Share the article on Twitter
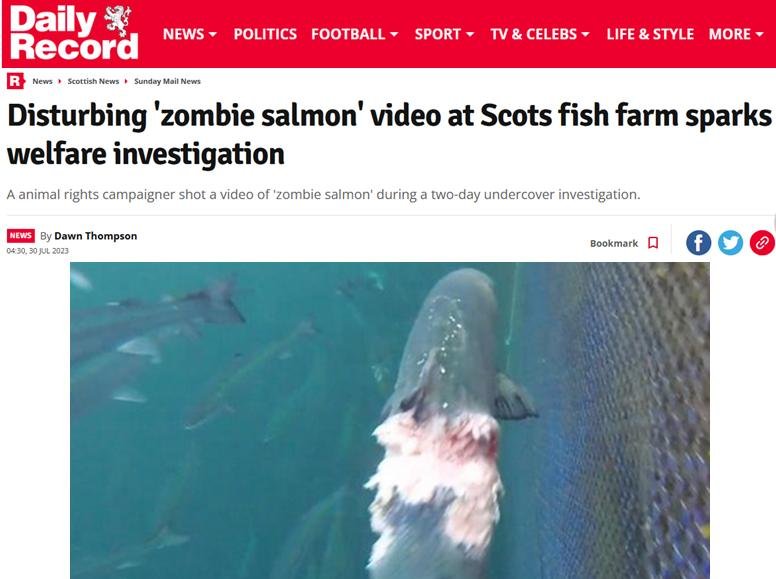Viewport: 776px width, 579px height. pos(730,243)
